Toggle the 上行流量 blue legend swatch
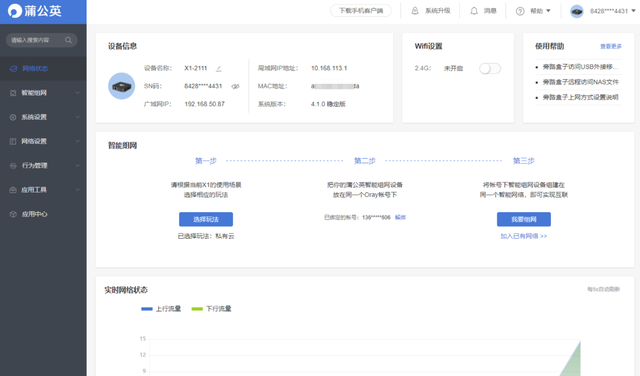This screenshot has height=376, width=640. pyautogui.click(x=147, y=309)
